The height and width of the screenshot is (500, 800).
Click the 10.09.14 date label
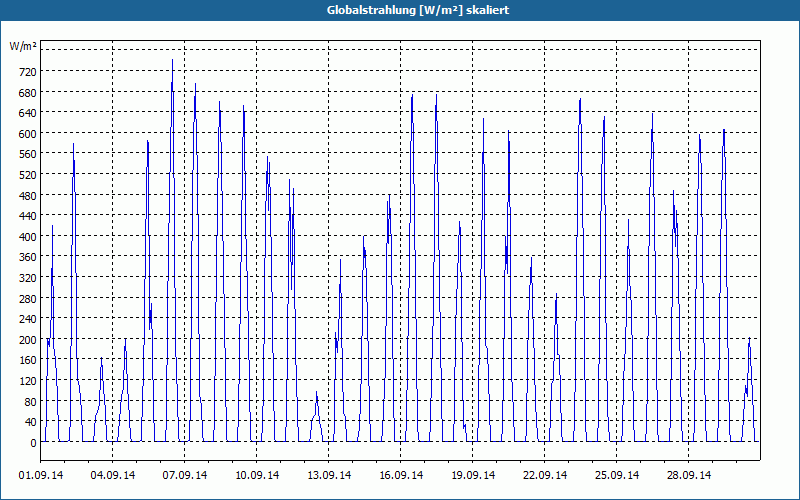pos(257,475)
